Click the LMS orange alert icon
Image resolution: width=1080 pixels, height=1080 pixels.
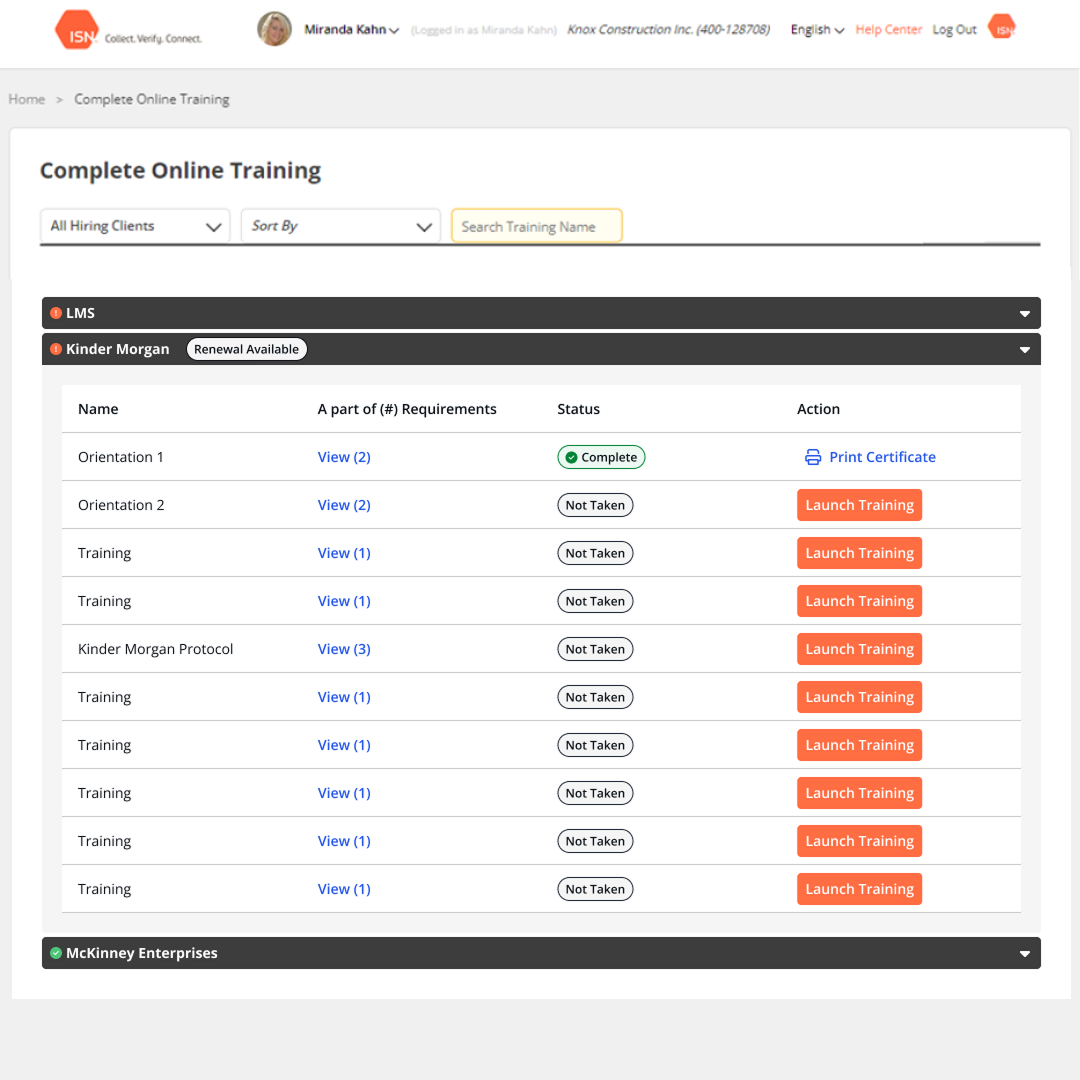tap(56, 313)
